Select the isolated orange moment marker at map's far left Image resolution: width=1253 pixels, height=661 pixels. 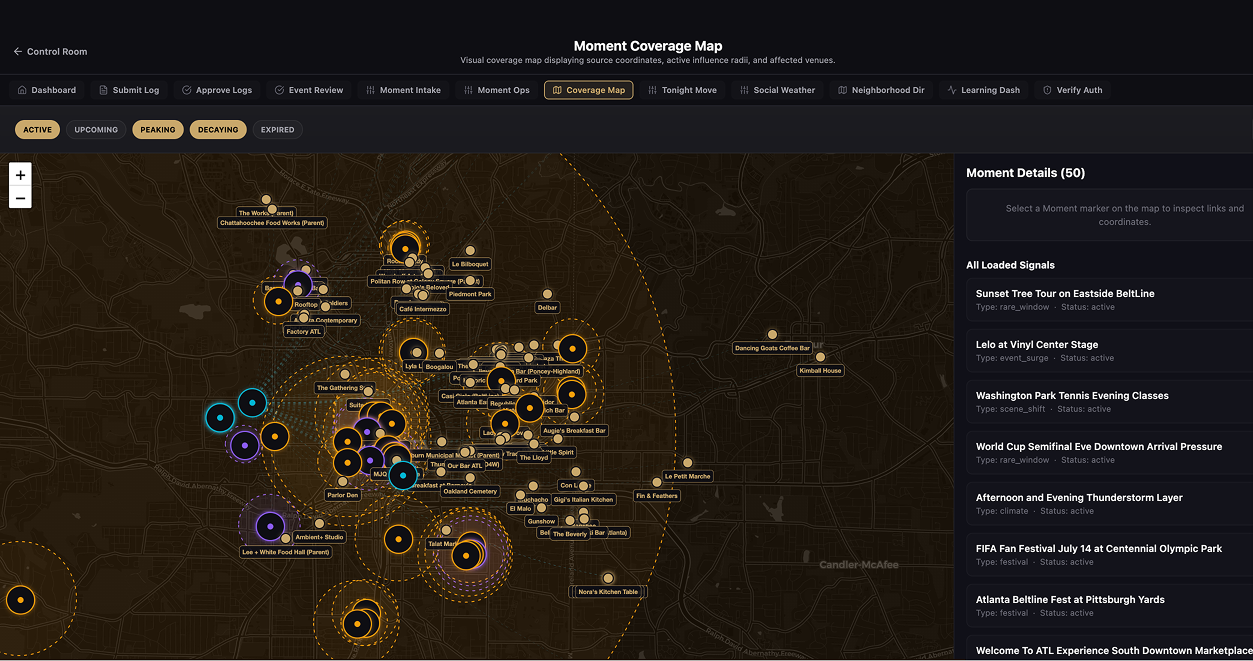(x=20, y=601)
